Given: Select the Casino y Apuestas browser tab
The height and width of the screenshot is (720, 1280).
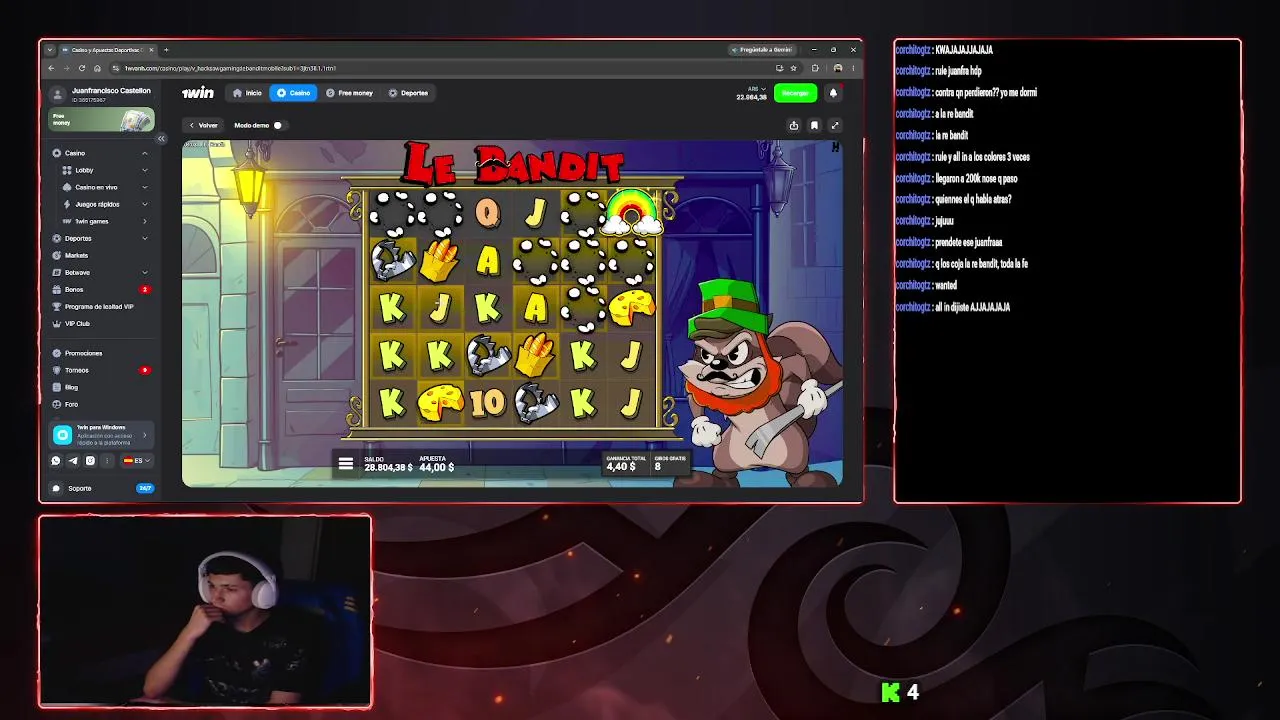Looking at the screenshot, I should pos(108,50).
